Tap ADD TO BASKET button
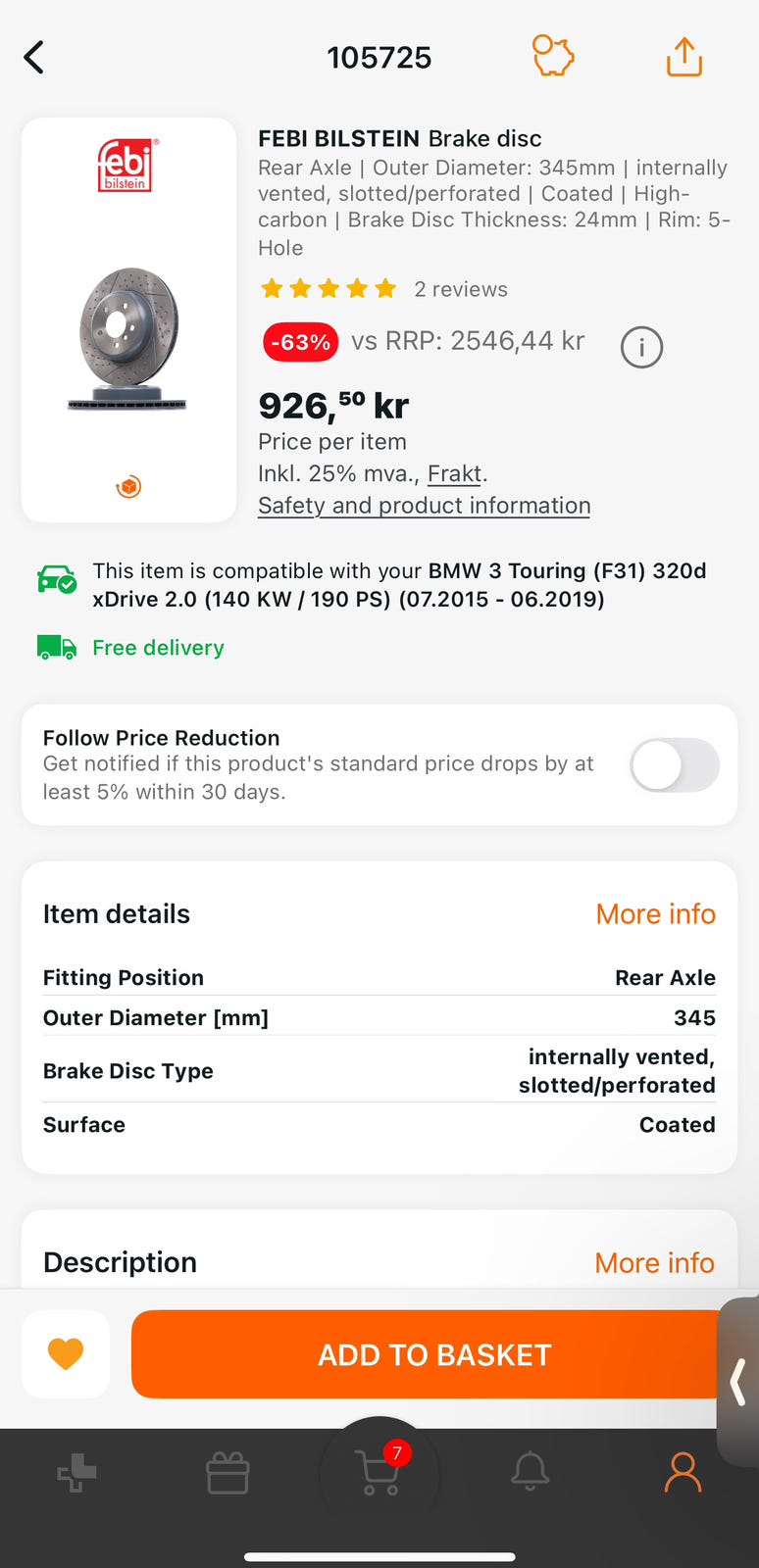Image resolution: width=759 pixels, height=1568 pixels. [434, 1354]
